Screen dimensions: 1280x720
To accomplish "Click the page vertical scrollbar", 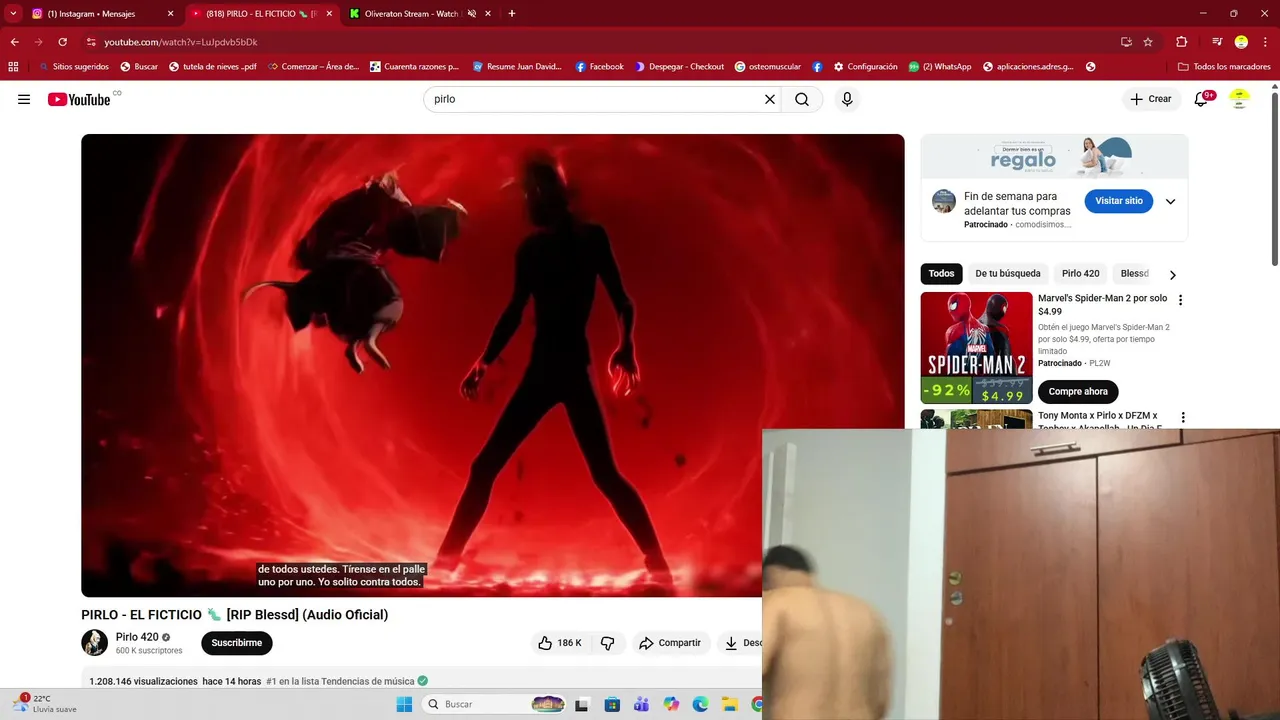I will [1274, 180].
